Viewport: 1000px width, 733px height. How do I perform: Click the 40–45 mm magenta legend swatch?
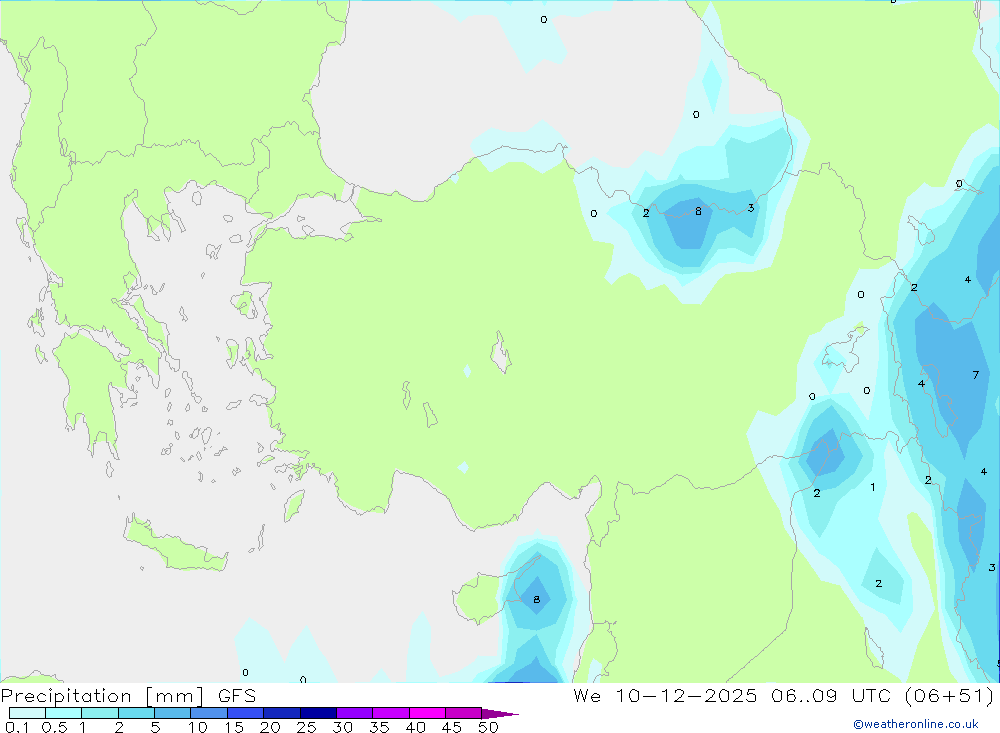click(427, 713)
